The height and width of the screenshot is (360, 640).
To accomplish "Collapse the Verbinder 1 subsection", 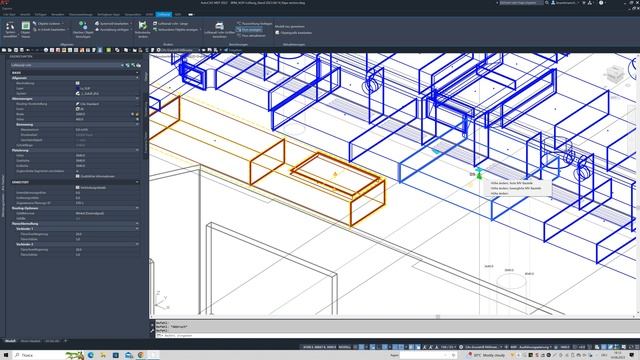I will tap(137, 229).
